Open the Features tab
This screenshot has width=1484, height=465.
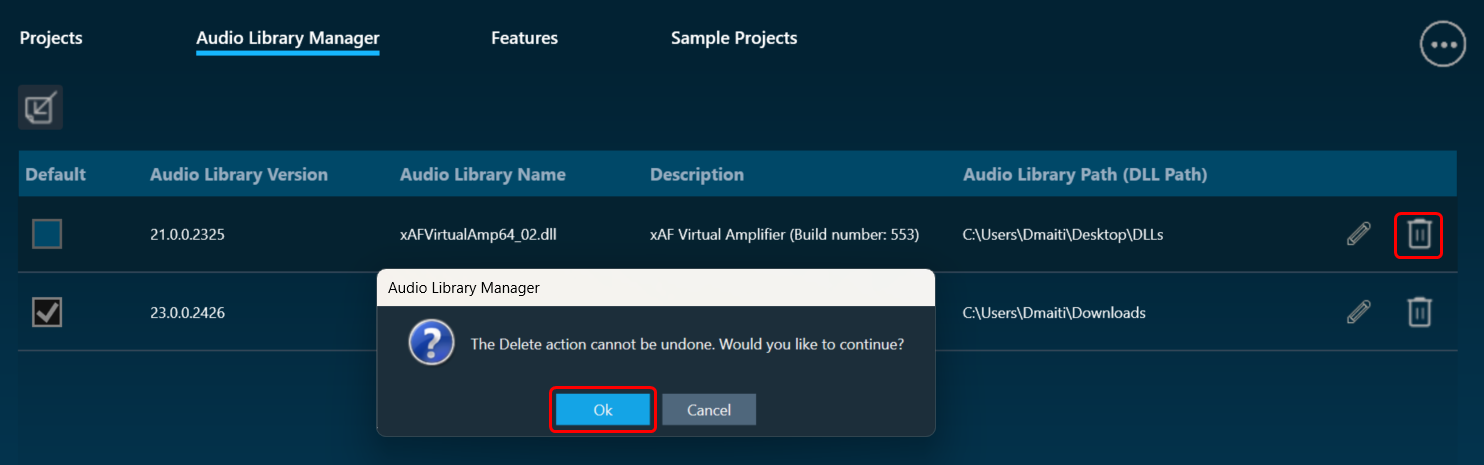tap(524, 38)
